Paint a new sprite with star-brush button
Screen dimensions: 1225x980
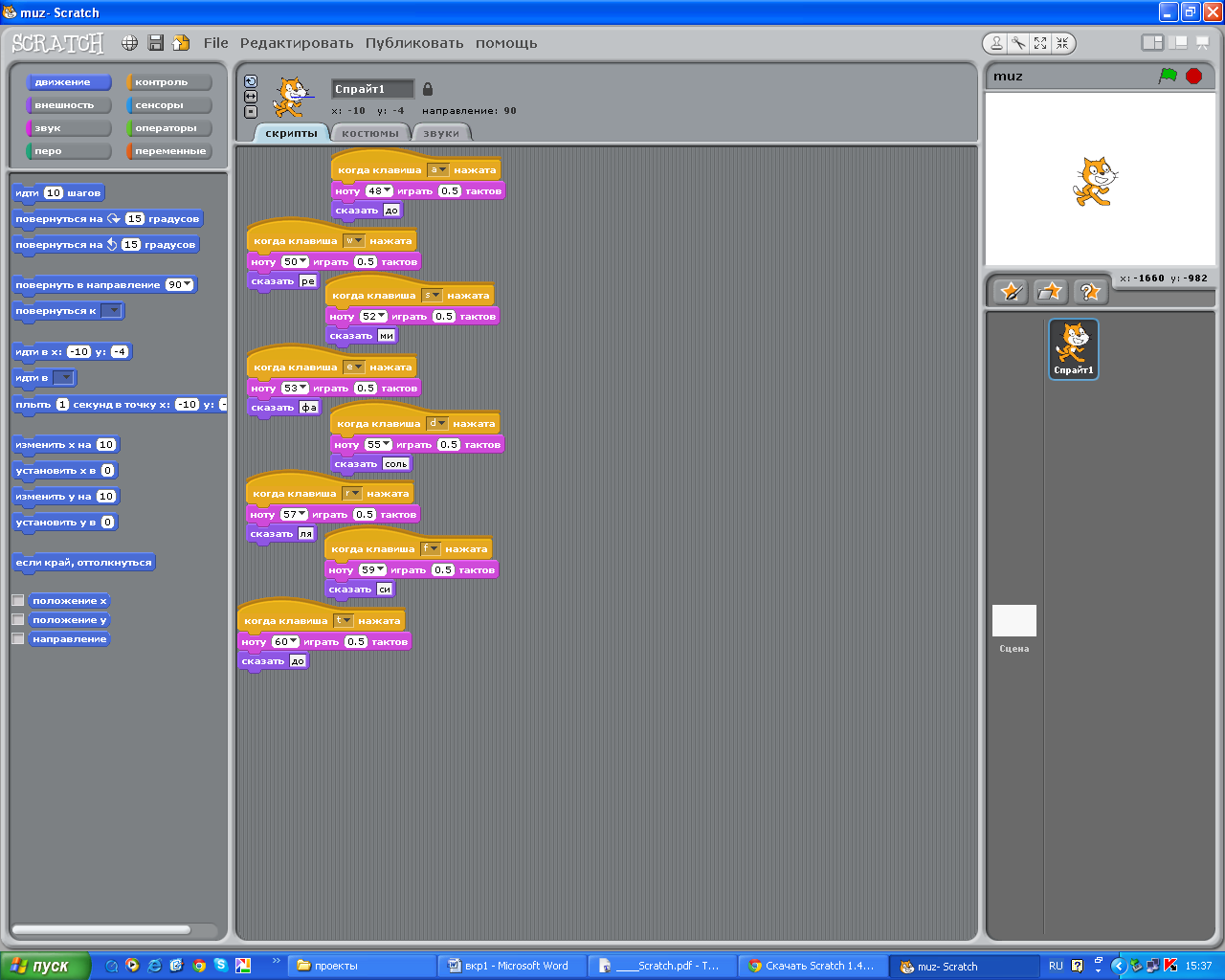click(x=1011, y=291)
